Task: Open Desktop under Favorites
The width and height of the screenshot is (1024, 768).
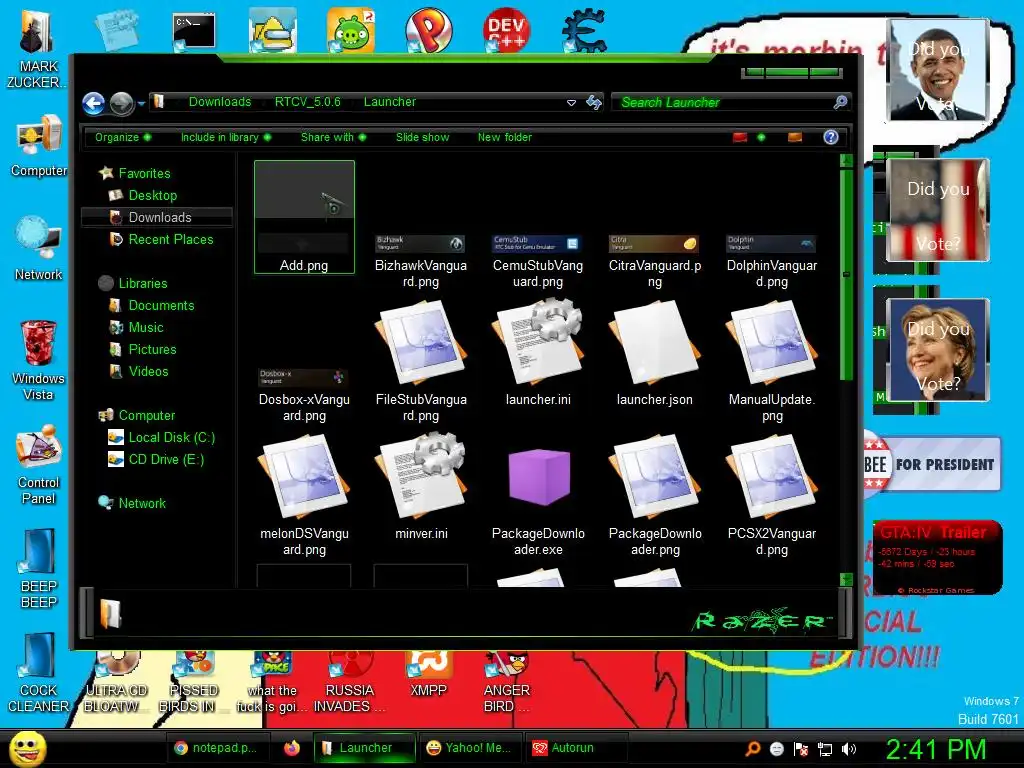Action: pyautogui.click(x=153, y=195)
